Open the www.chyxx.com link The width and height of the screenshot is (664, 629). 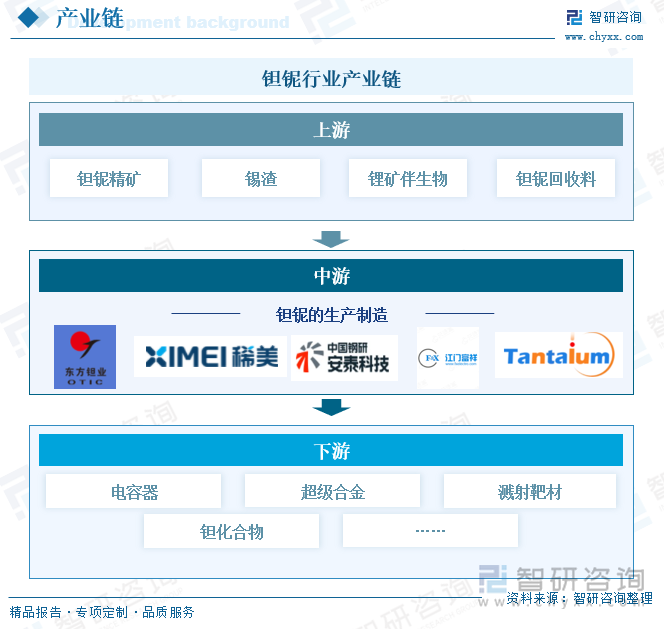tap(604, 37)
